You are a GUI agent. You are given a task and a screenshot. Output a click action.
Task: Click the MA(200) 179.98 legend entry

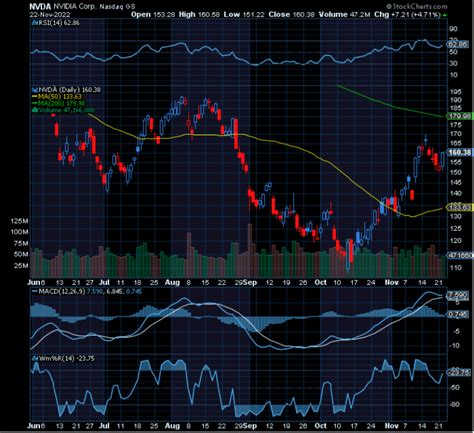click(61, 103)
